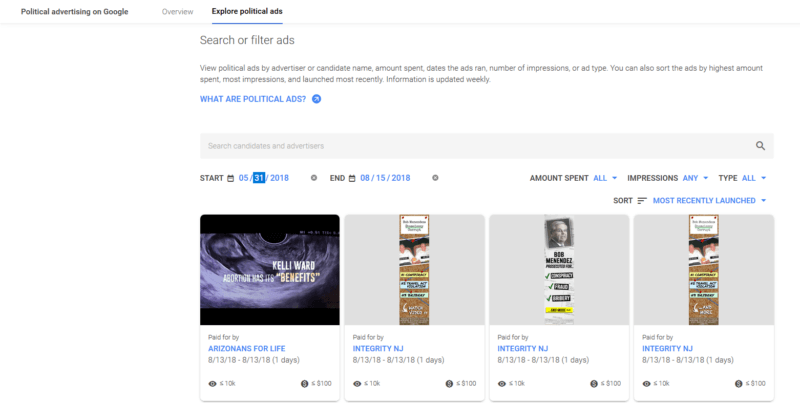The width and height of the screenshot is (800, 403).
Task: Open the INTEGRITY NJ link on the fourth card
Action: [667, 348]
